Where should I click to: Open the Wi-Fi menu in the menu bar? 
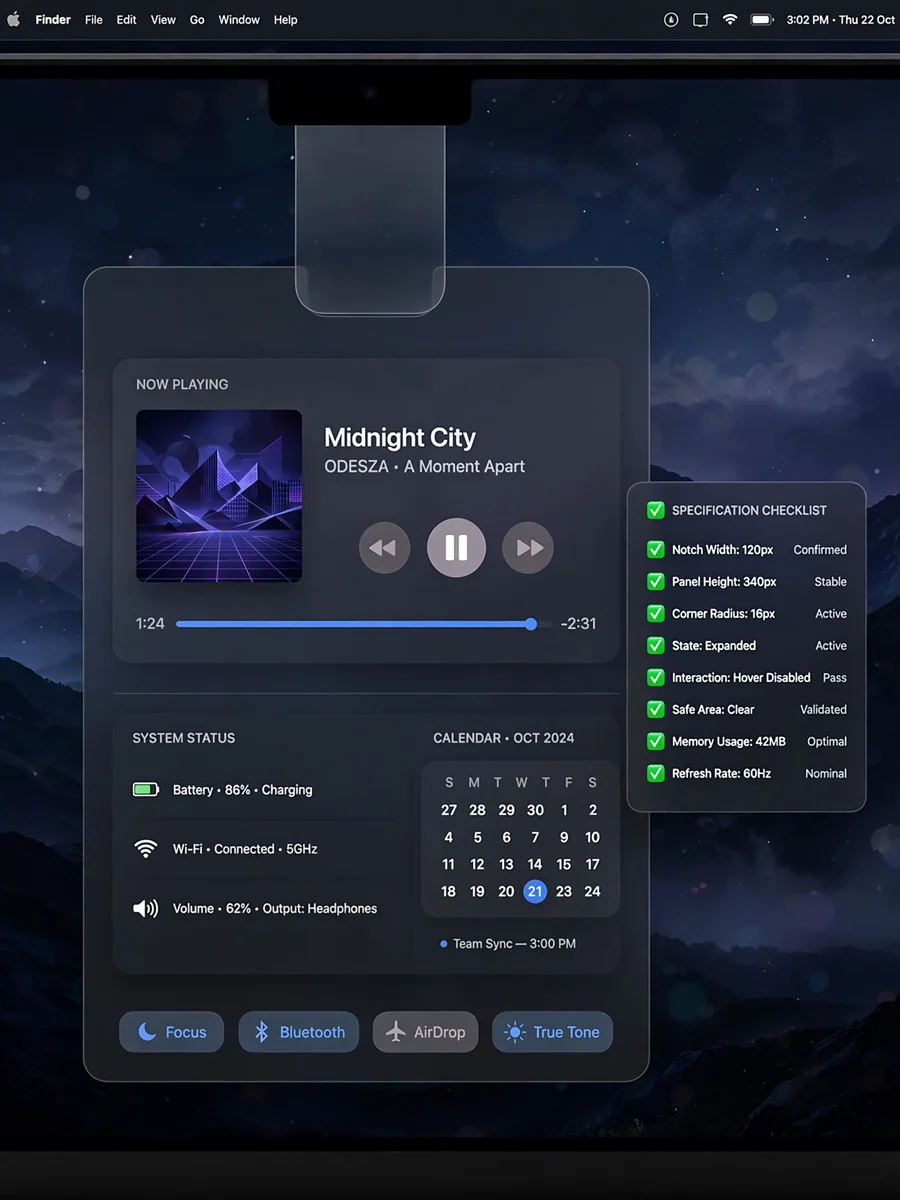coord(730,20)
